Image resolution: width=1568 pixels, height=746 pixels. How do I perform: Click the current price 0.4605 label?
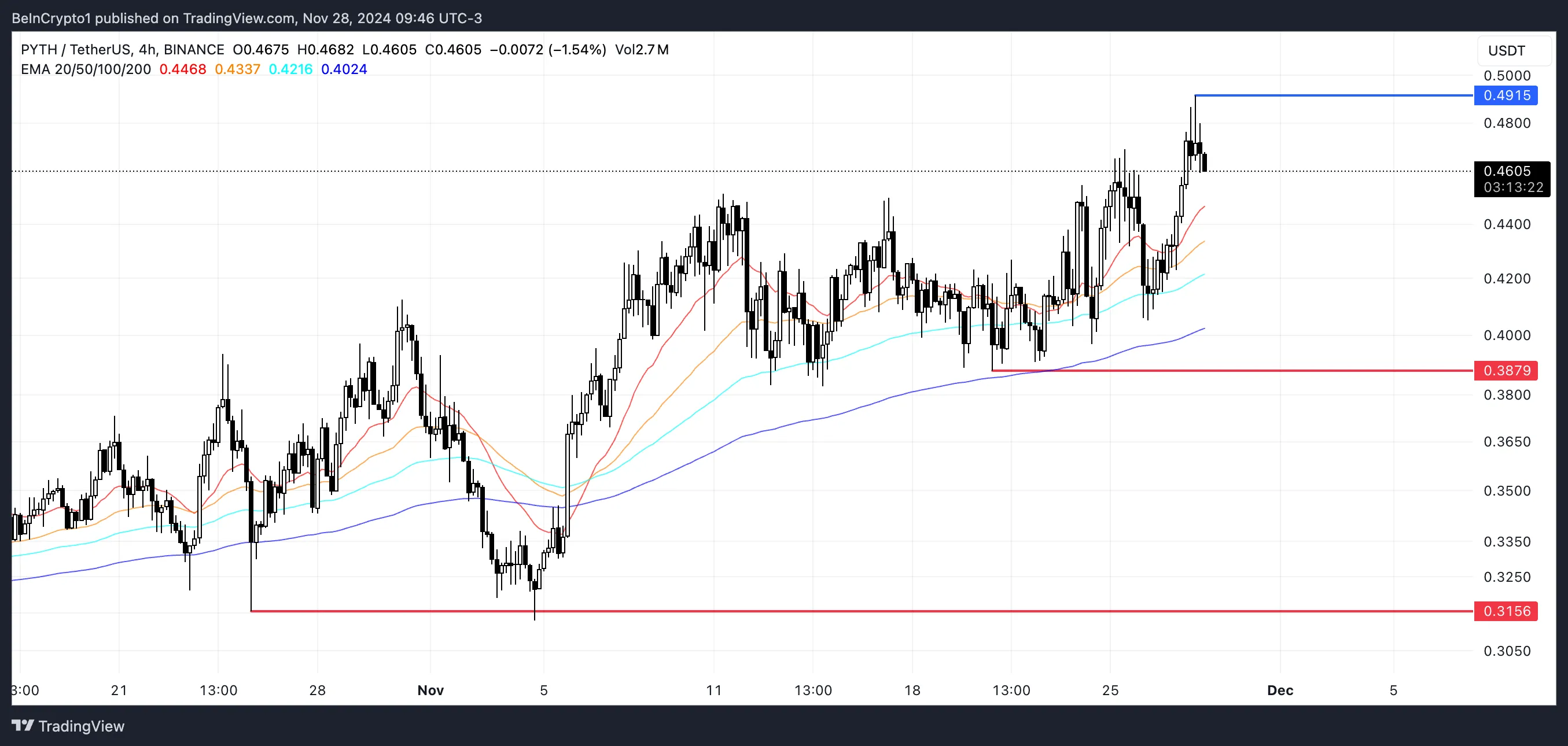1511,172
